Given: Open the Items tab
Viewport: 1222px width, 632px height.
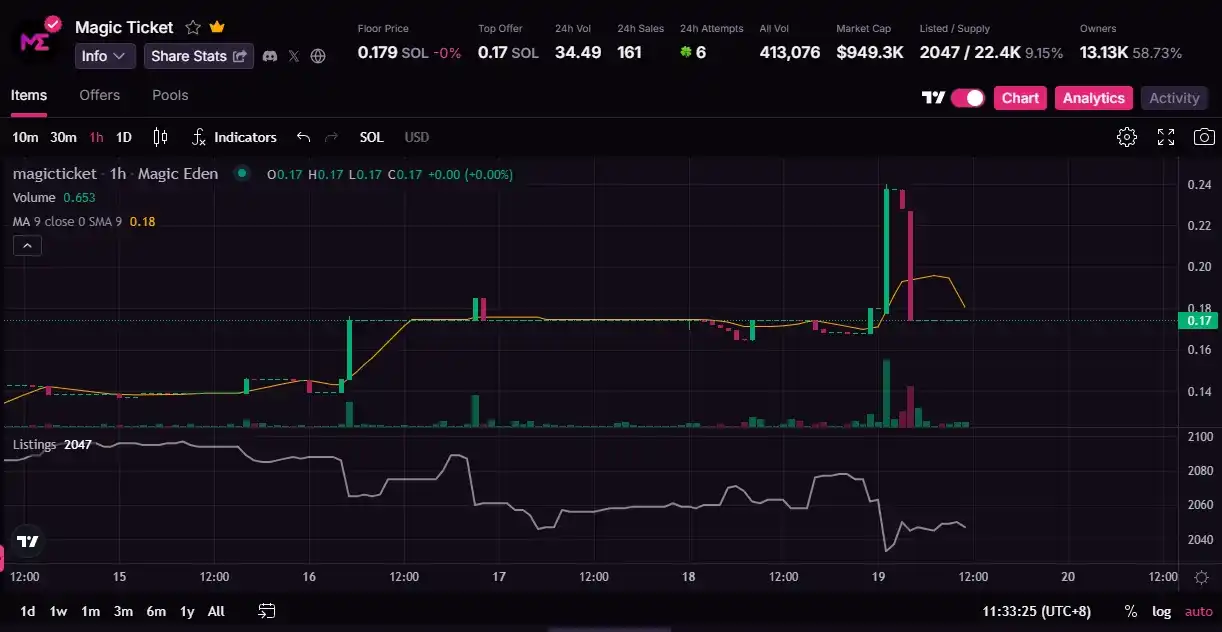Looking at the screenshot, I should pyautogui.click(x=29, y=95).
